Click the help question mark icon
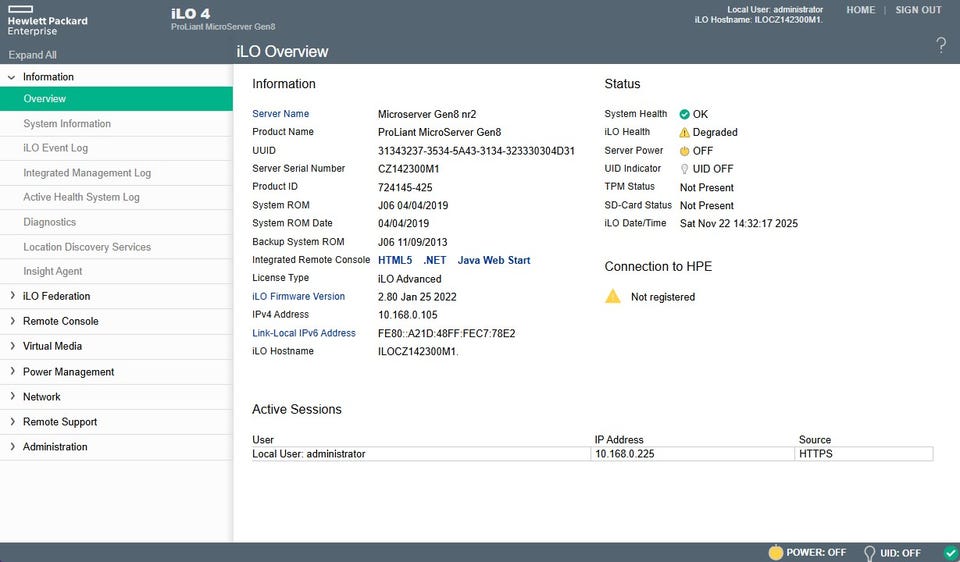The image size is (960, 562). [940, 45]
